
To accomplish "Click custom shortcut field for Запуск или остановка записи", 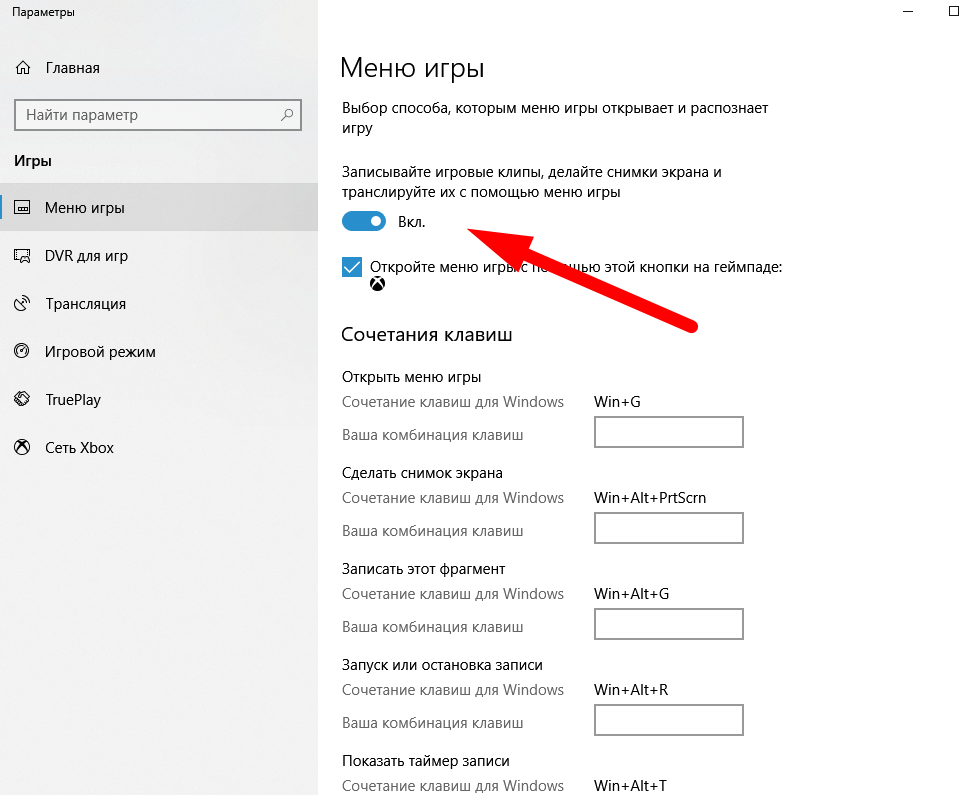I will coord(669,720).
